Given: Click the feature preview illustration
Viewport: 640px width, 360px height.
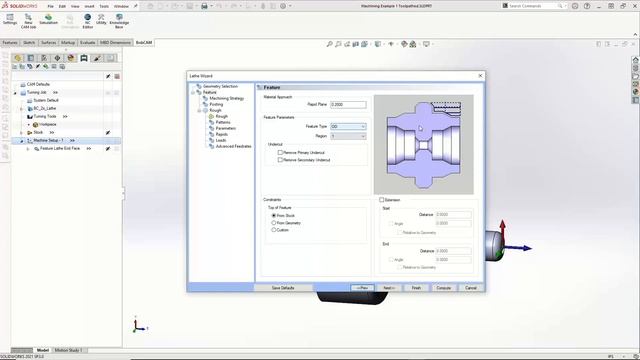Looking at the screenshot, I should (424, 144).
